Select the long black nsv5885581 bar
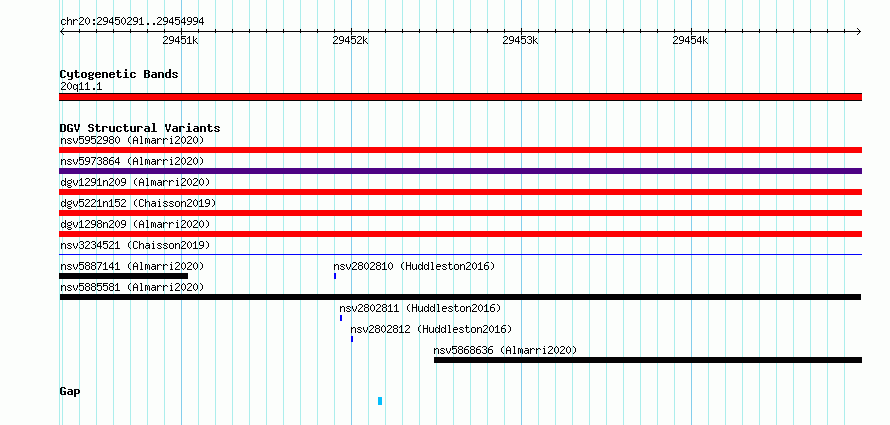This screenshot has height=425, width=890. tap(460, 297)
